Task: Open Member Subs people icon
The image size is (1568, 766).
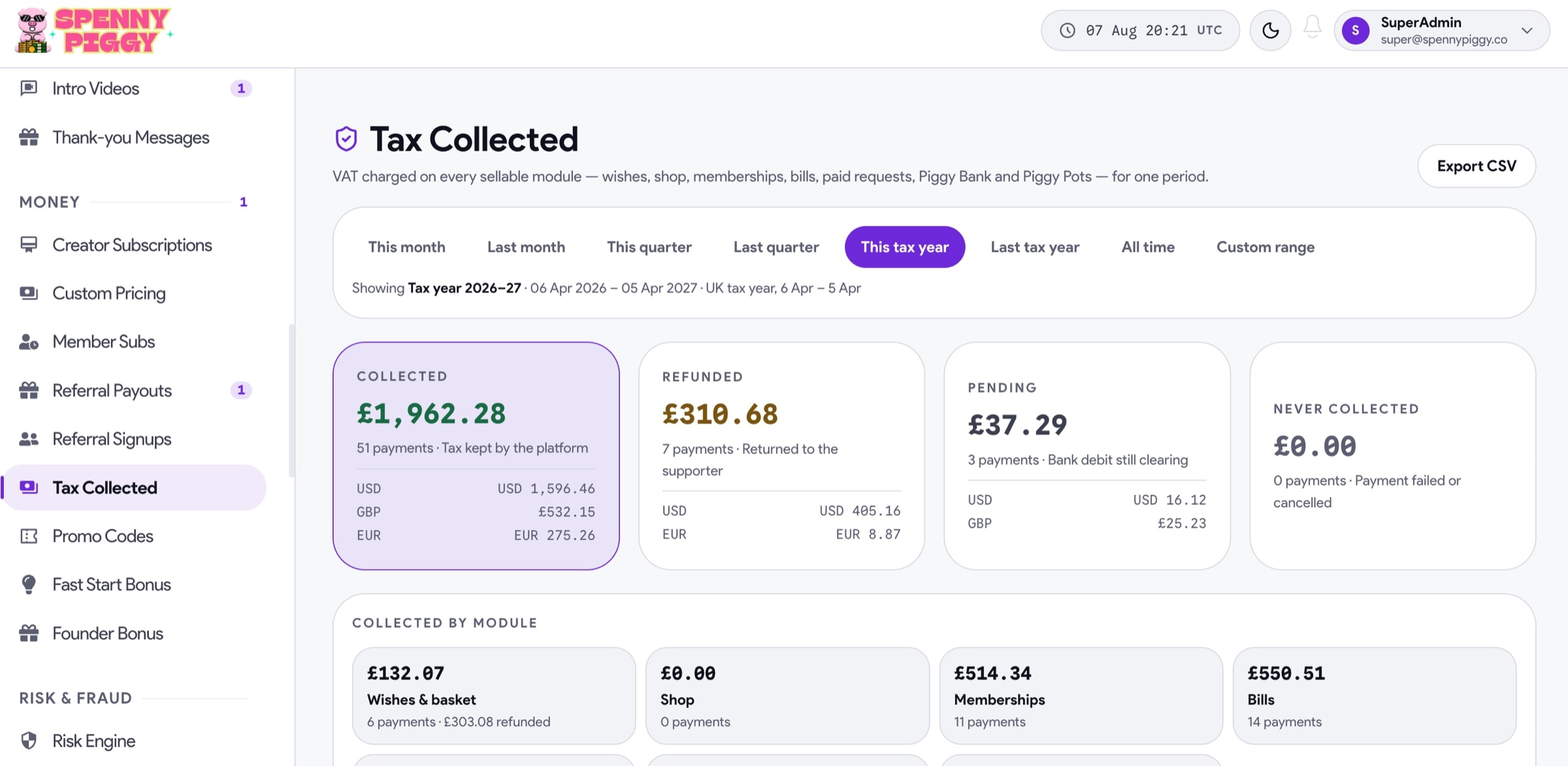Action: [29, 341]
